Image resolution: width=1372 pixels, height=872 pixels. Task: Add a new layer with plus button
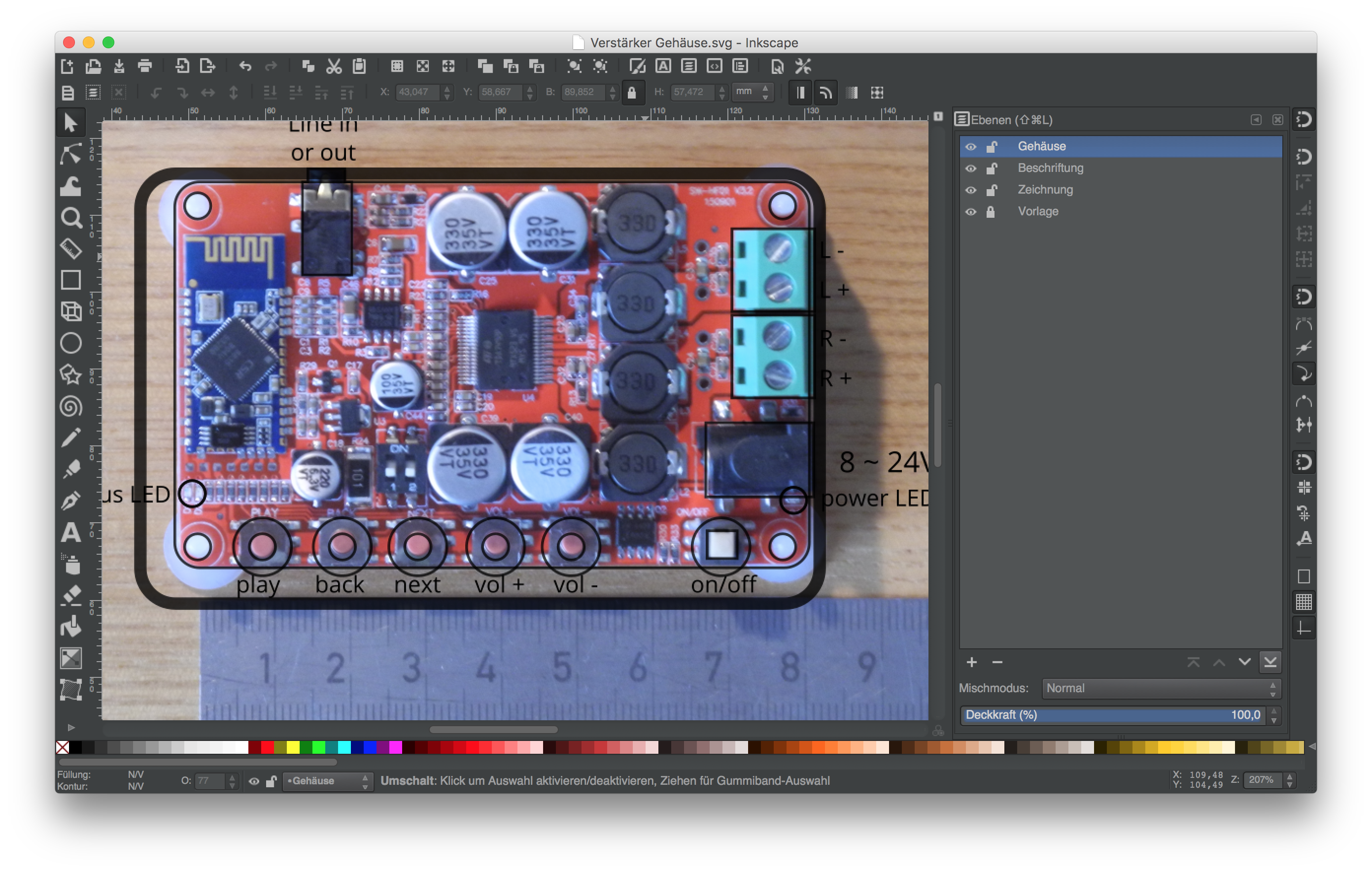(971, 662)
